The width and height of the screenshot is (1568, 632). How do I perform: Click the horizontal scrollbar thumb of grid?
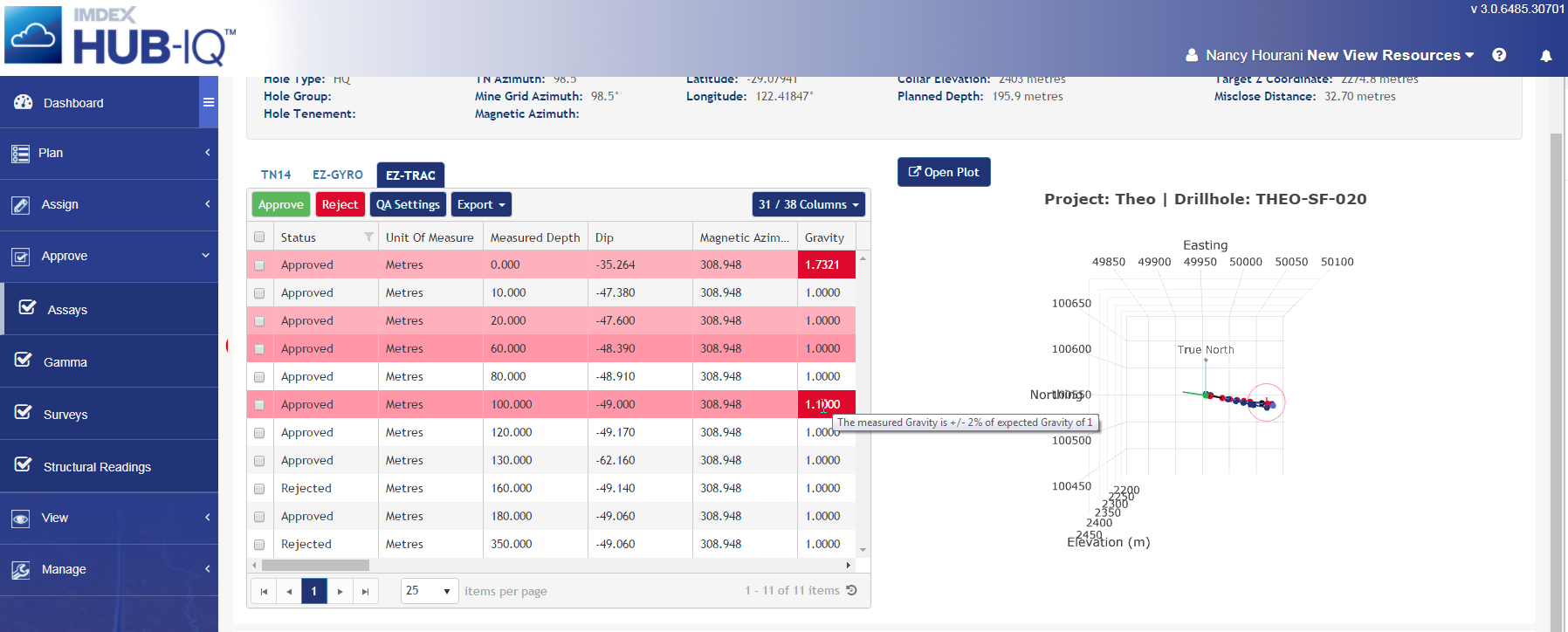click(x=315, y=566)
